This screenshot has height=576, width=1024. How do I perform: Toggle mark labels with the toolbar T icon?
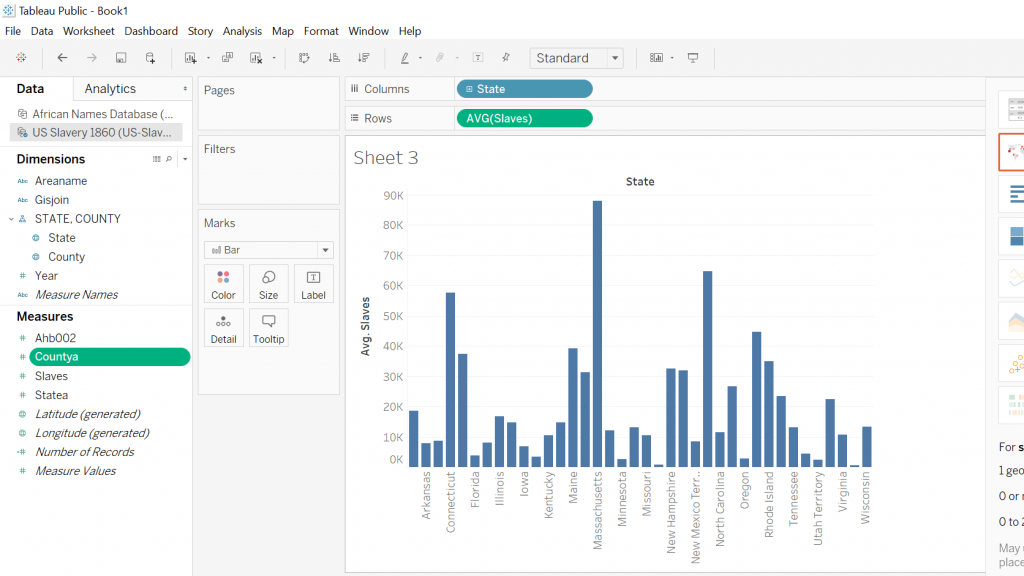(478, 58)
